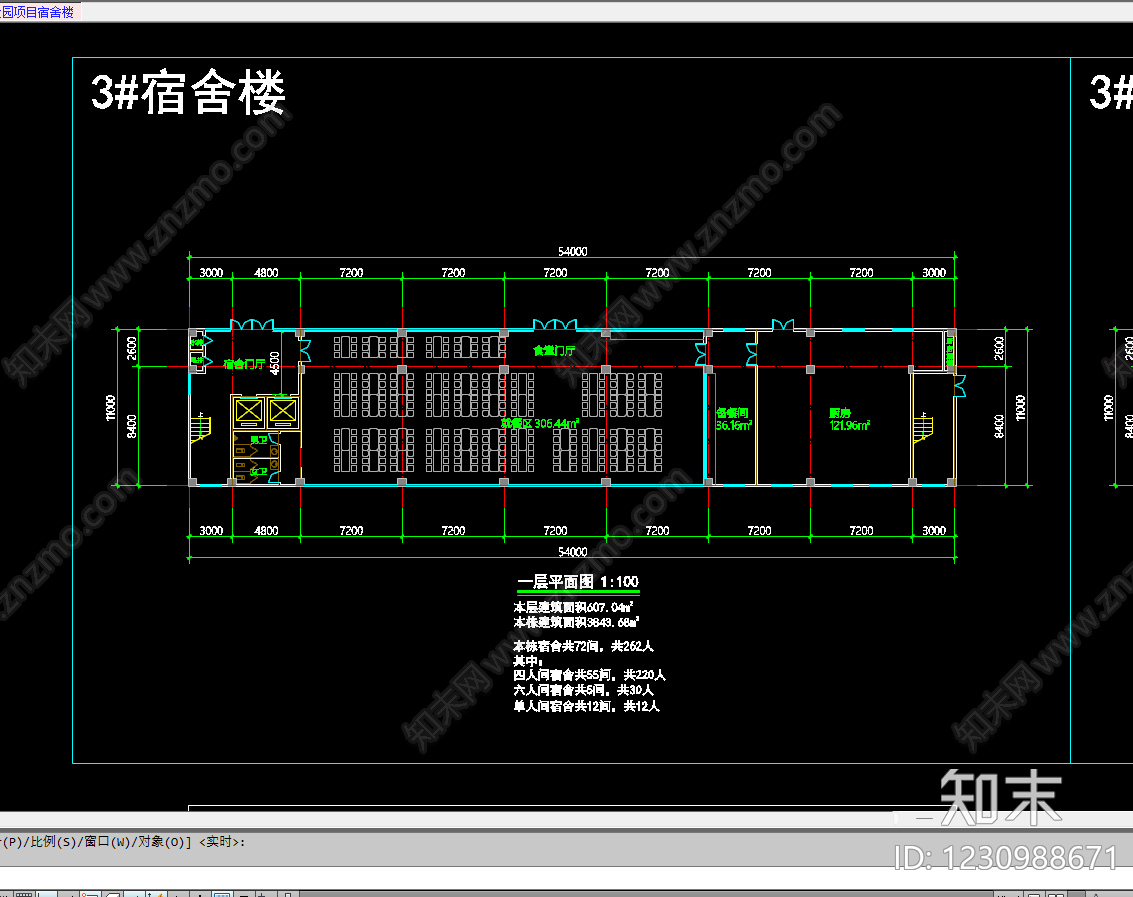
Task: Select the 本栋宿舍共72间 共262人 note line
Action: click(x=583, y=646)
